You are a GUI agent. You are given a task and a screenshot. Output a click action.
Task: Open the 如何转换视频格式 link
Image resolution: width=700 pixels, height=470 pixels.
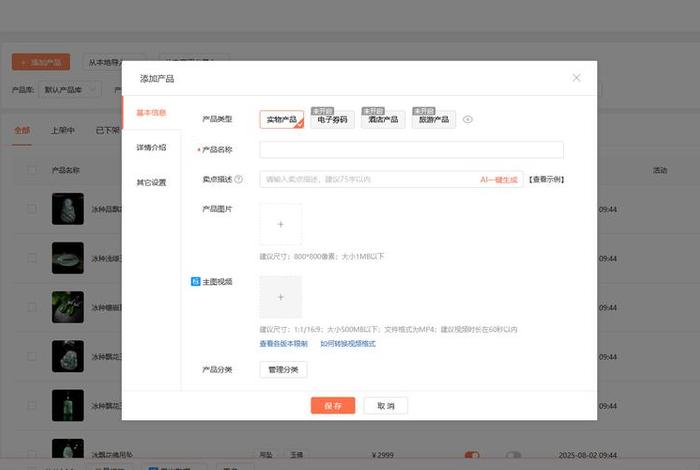pyautogui.click(x=348, y=344)
